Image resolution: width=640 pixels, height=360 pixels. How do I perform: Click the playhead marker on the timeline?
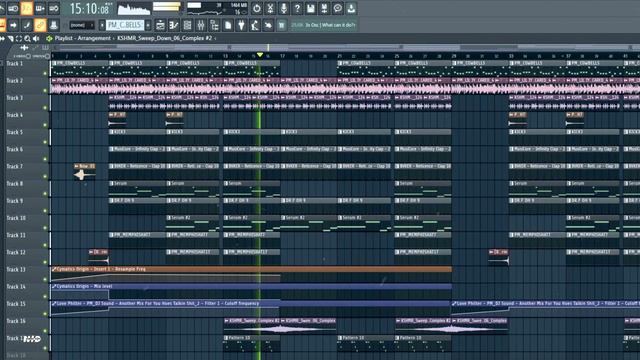[x=260, y=55]
